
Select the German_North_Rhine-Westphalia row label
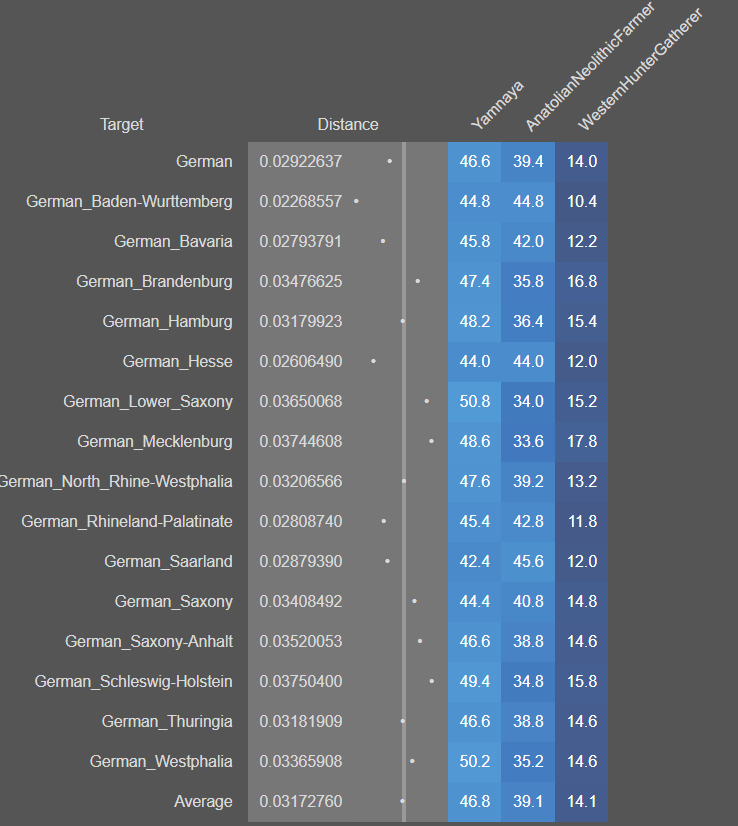coord(116,481)
